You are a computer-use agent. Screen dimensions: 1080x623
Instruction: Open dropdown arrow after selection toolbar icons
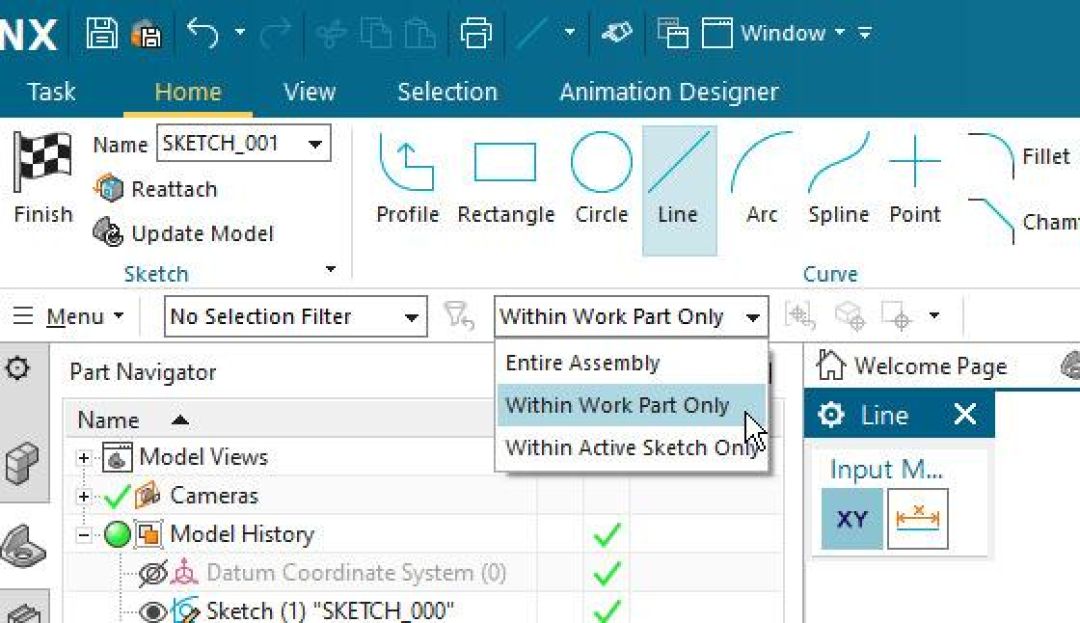coord(934,315)
